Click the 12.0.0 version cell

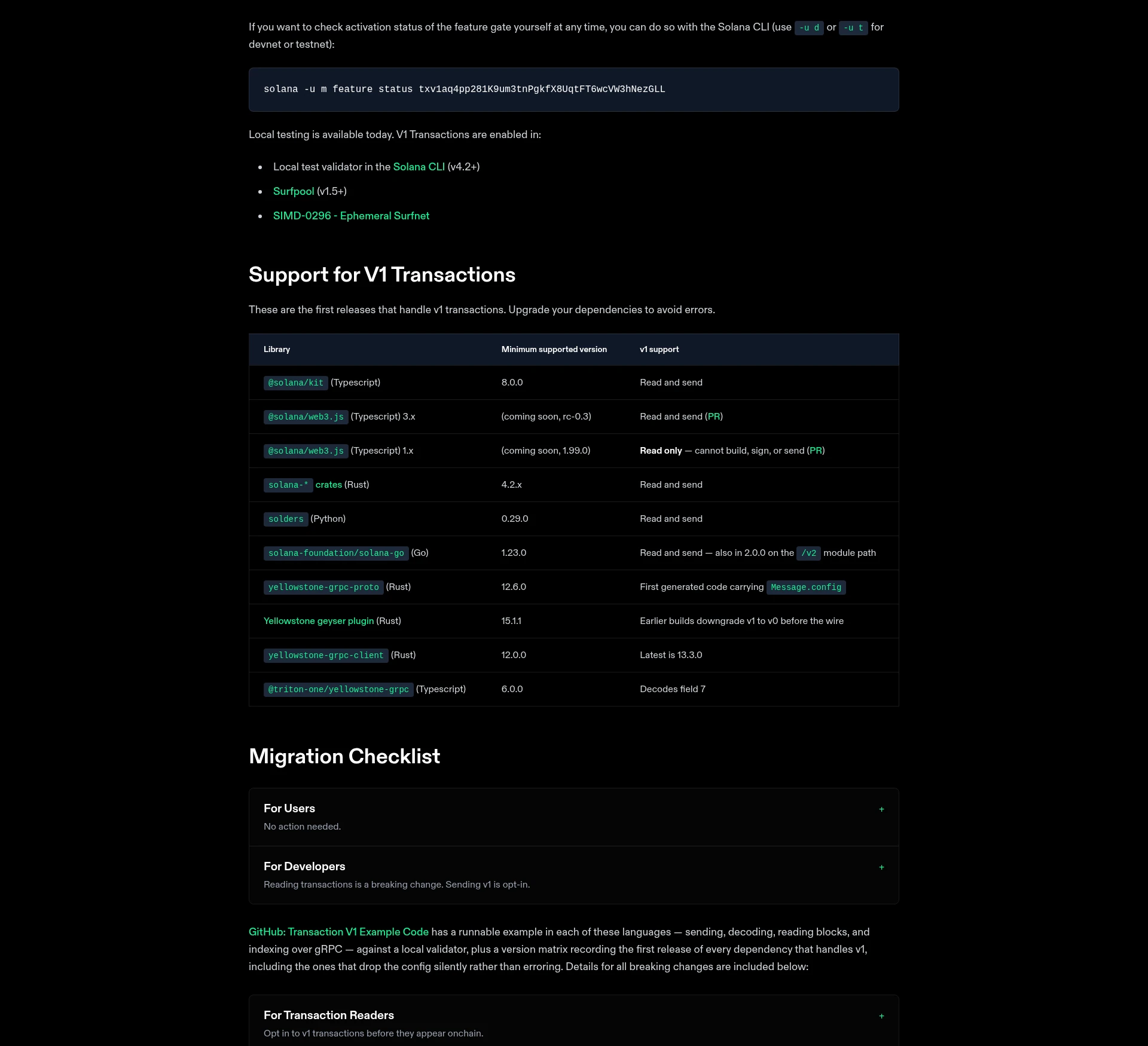coord(514,655)
